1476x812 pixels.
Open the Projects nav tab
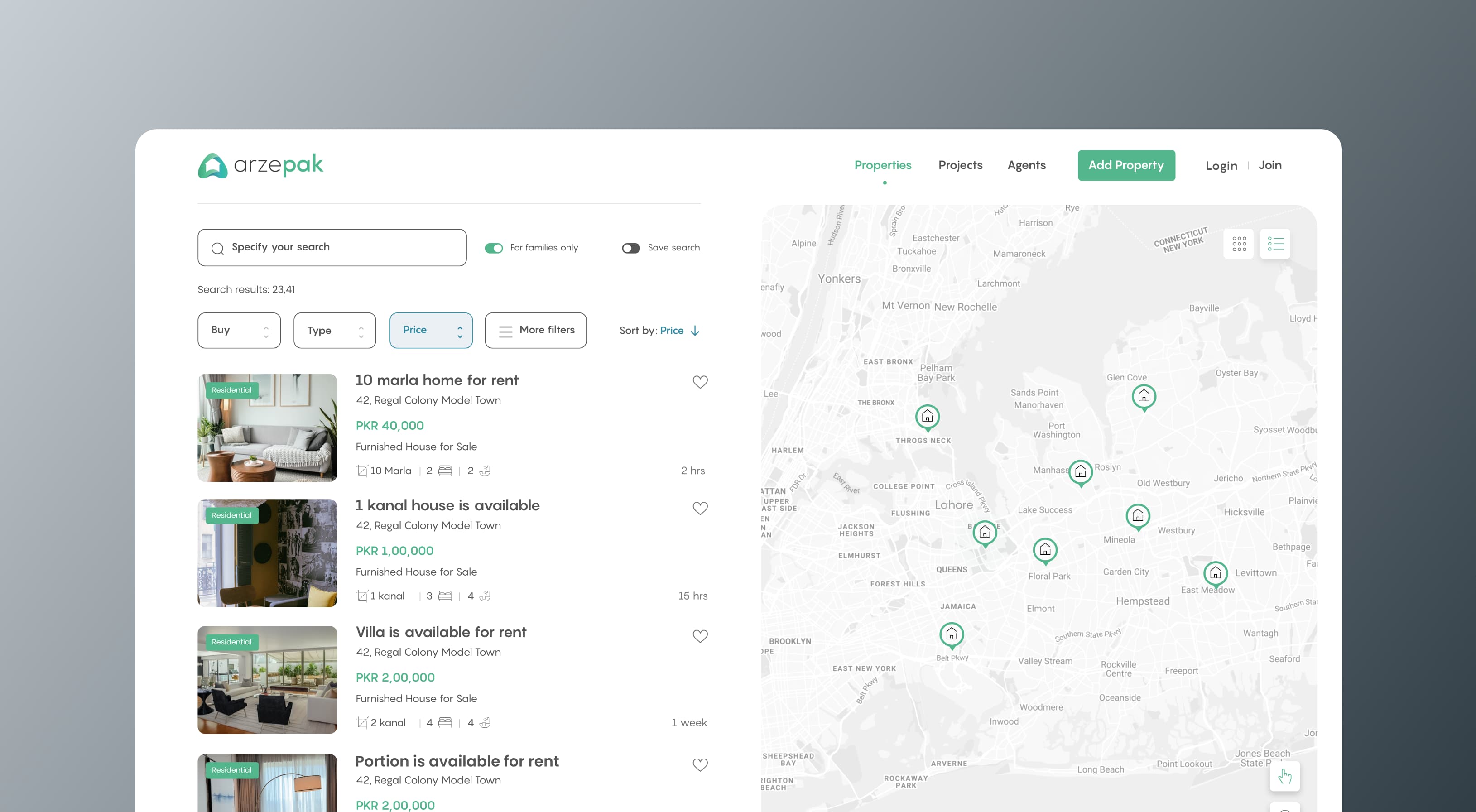[x=960, y=165]
